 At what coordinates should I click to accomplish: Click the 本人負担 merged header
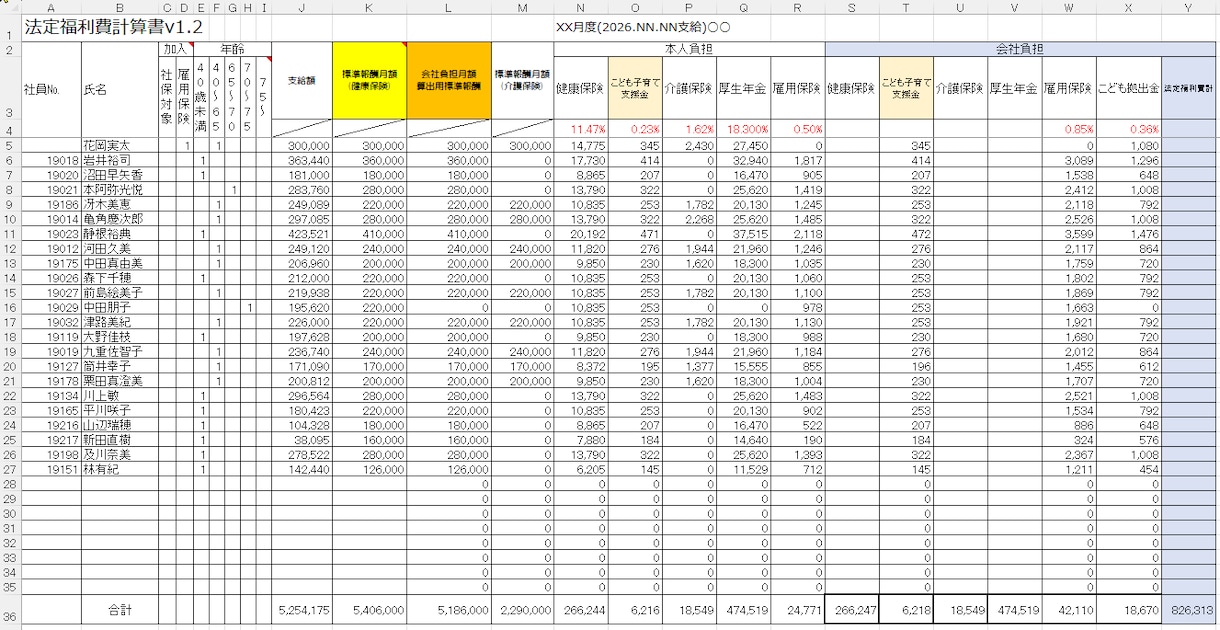[689, 48]
